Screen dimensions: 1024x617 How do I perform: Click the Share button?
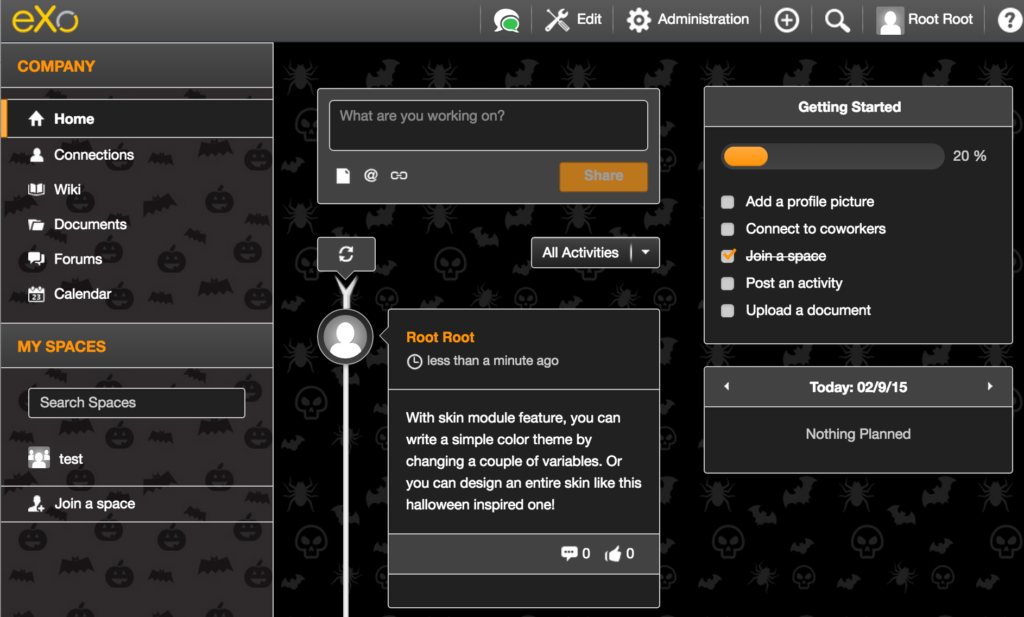tap(603, 176)
